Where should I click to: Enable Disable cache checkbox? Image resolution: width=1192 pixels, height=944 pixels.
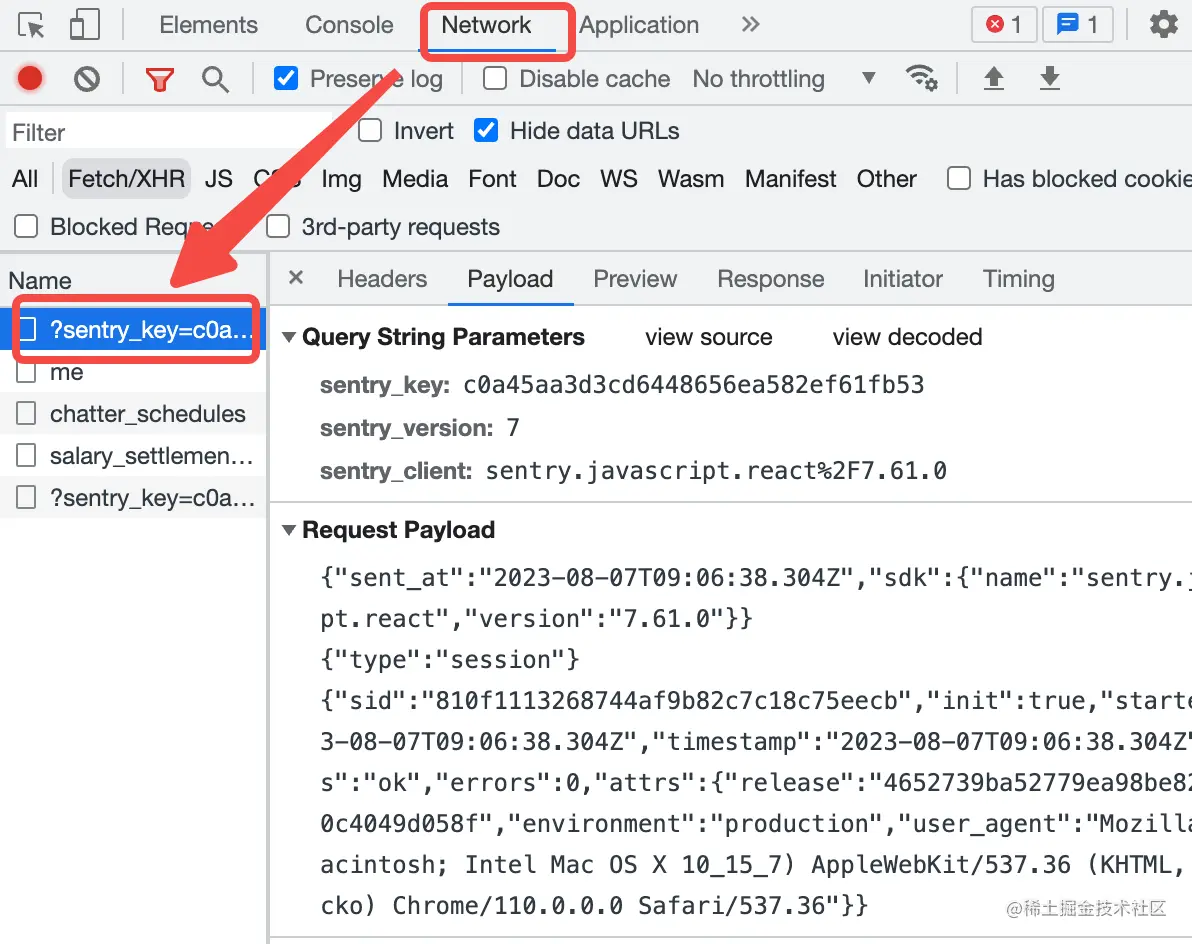coord(495,78)
